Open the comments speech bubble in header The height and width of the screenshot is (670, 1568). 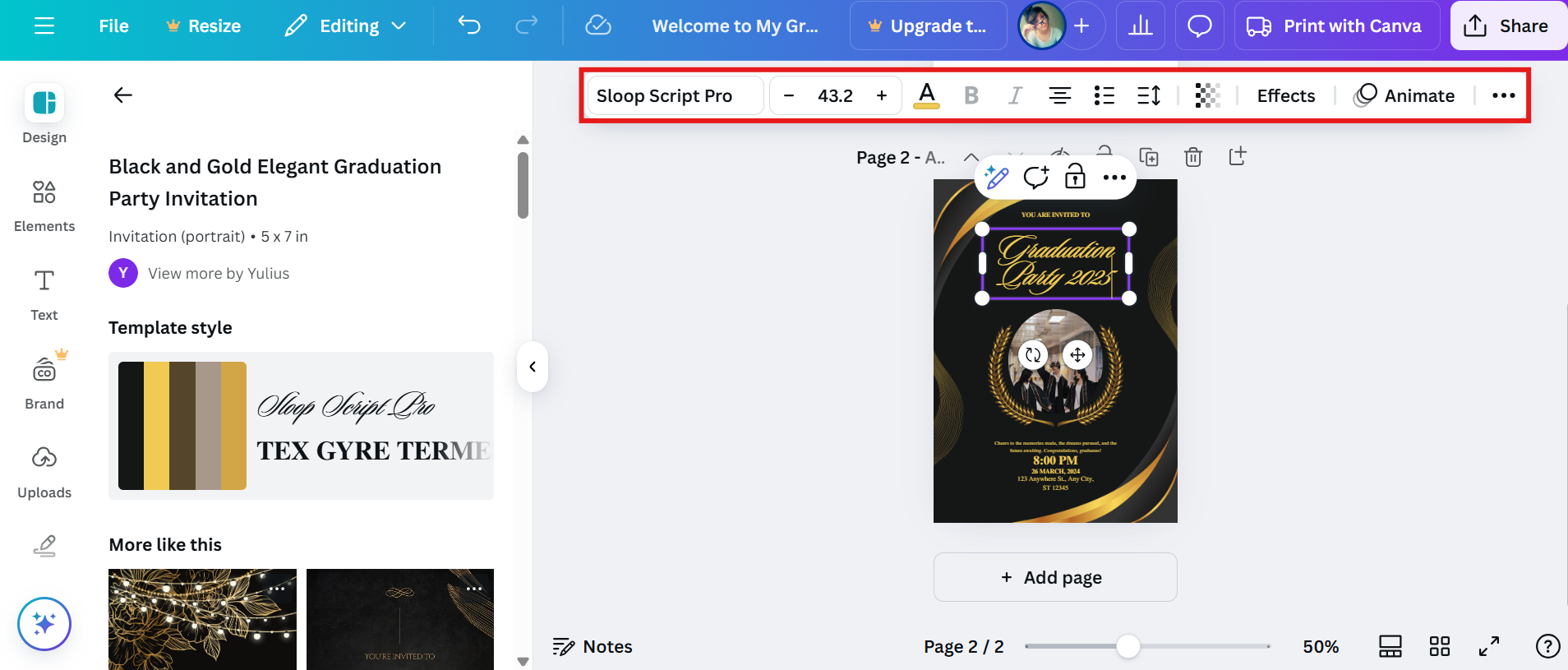click(x=1199, y=26)
